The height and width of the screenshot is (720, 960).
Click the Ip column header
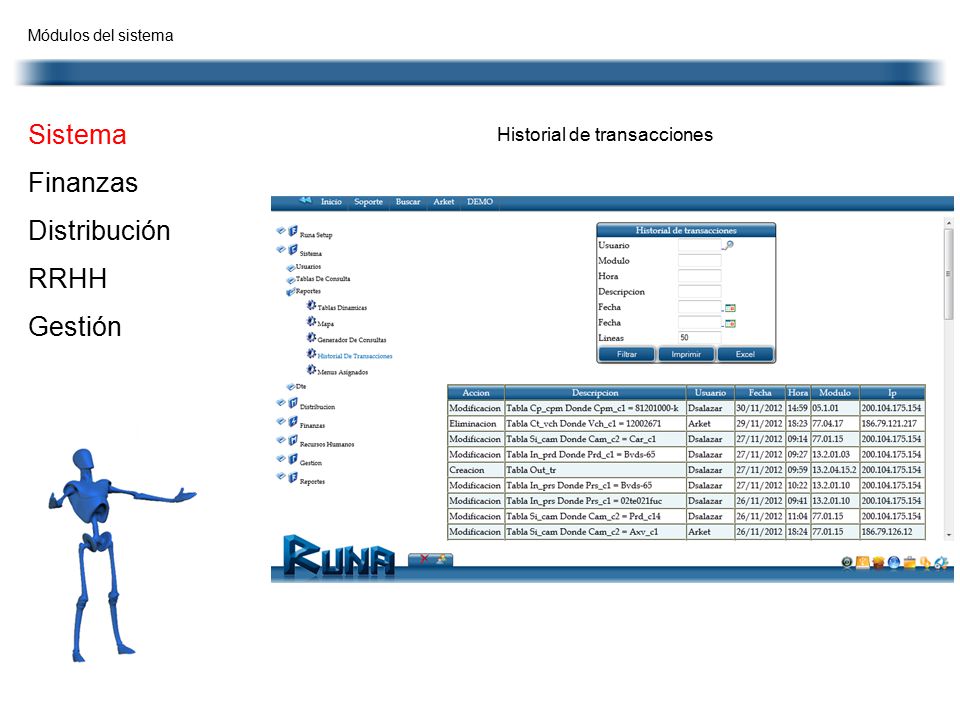tap(892, 392)
